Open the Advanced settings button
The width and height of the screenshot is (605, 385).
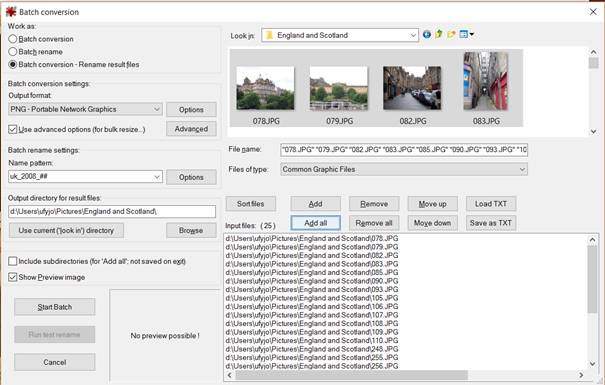(x=191, y=129)
